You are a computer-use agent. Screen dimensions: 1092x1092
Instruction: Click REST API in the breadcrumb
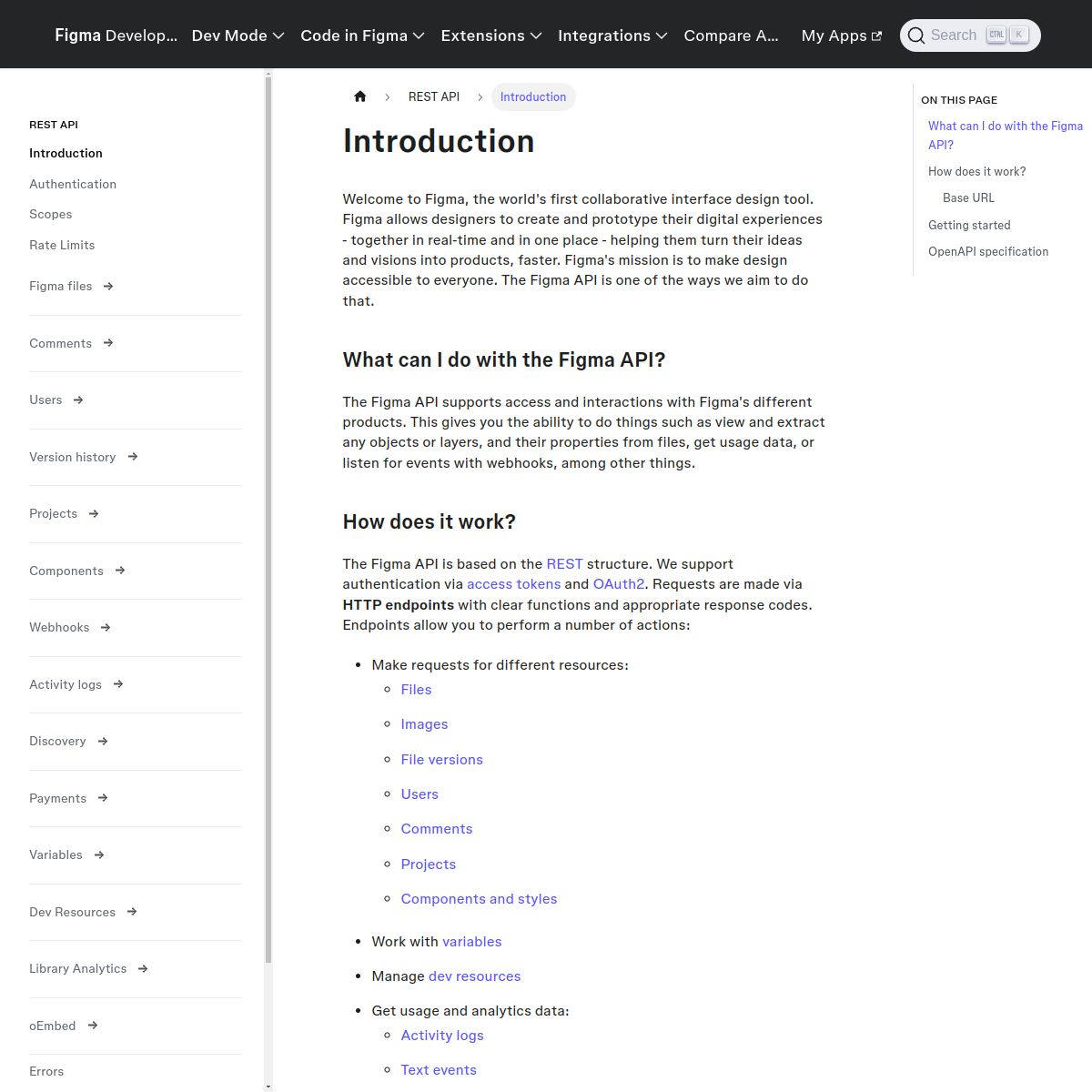click(433, 96)
